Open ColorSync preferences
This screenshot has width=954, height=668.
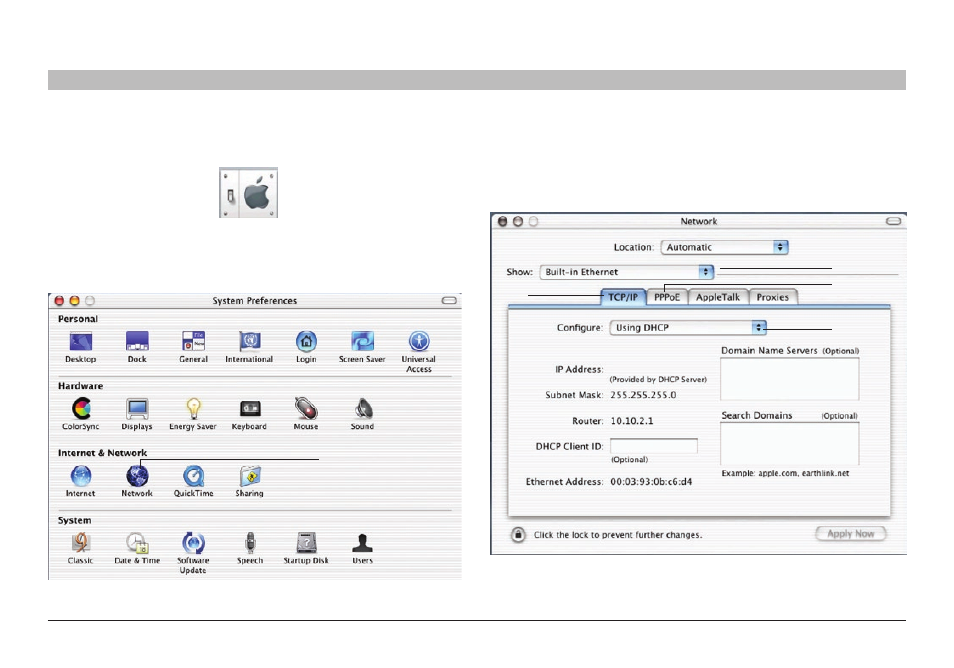(81, 408)
